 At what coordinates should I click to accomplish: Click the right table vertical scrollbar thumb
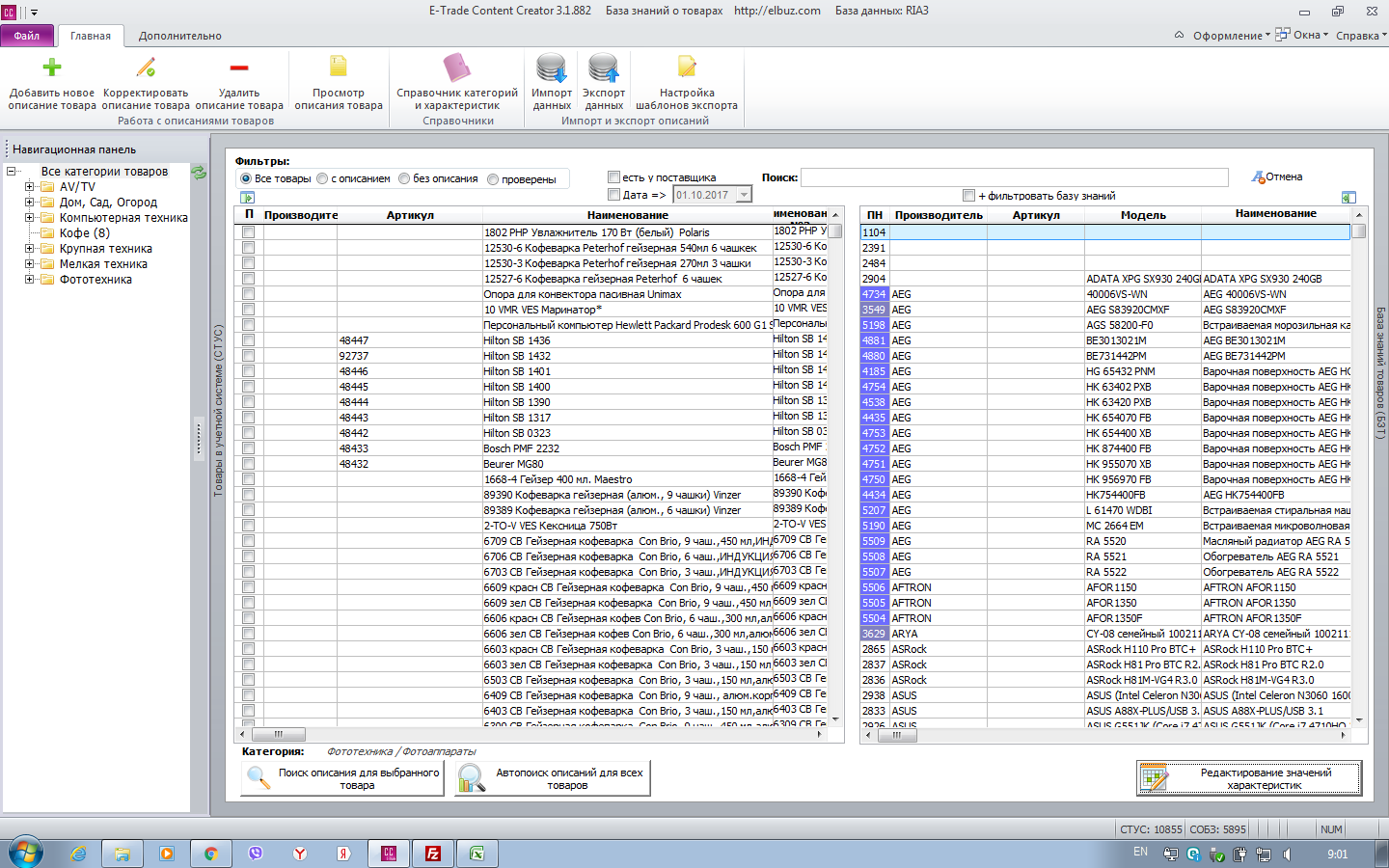coord(1358,231)
